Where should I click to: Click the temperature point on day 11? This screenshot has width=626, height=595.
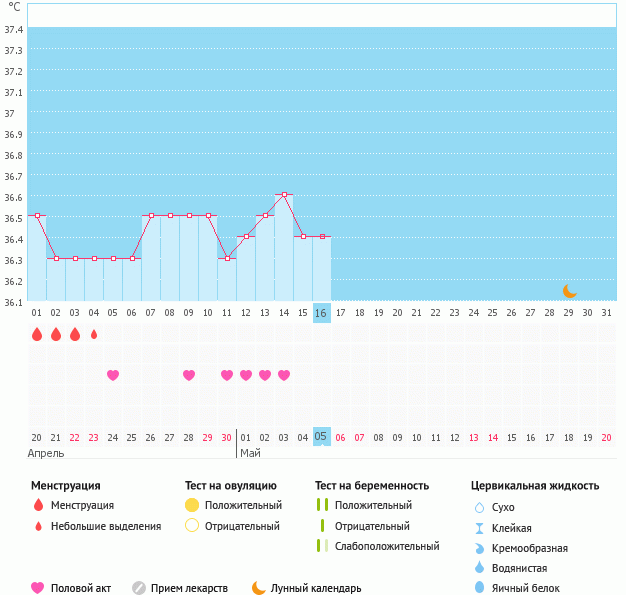[227, 258]
